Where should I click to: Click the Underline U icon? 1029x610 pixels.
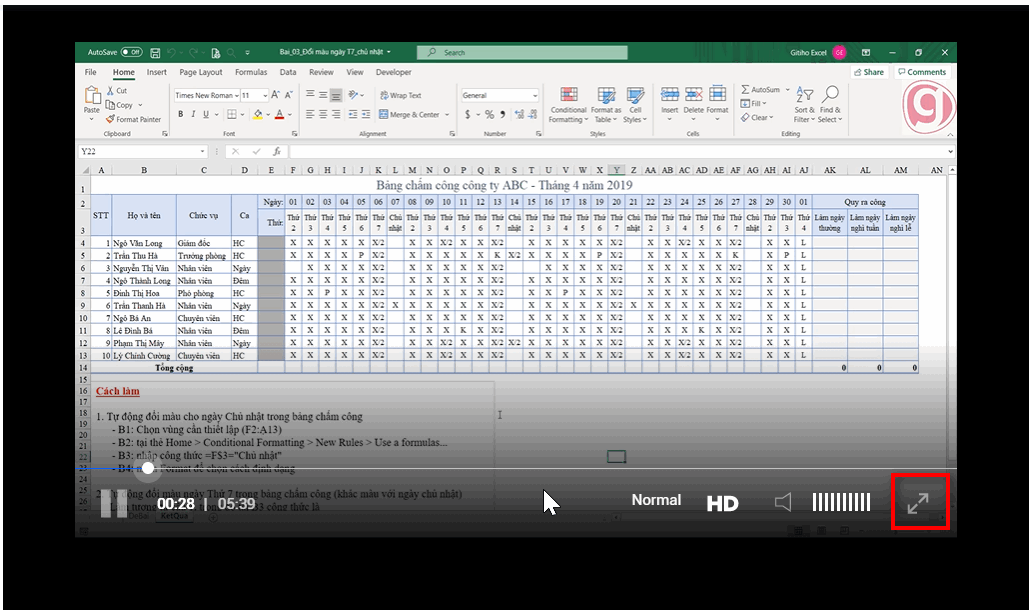[x=205, y=114]
